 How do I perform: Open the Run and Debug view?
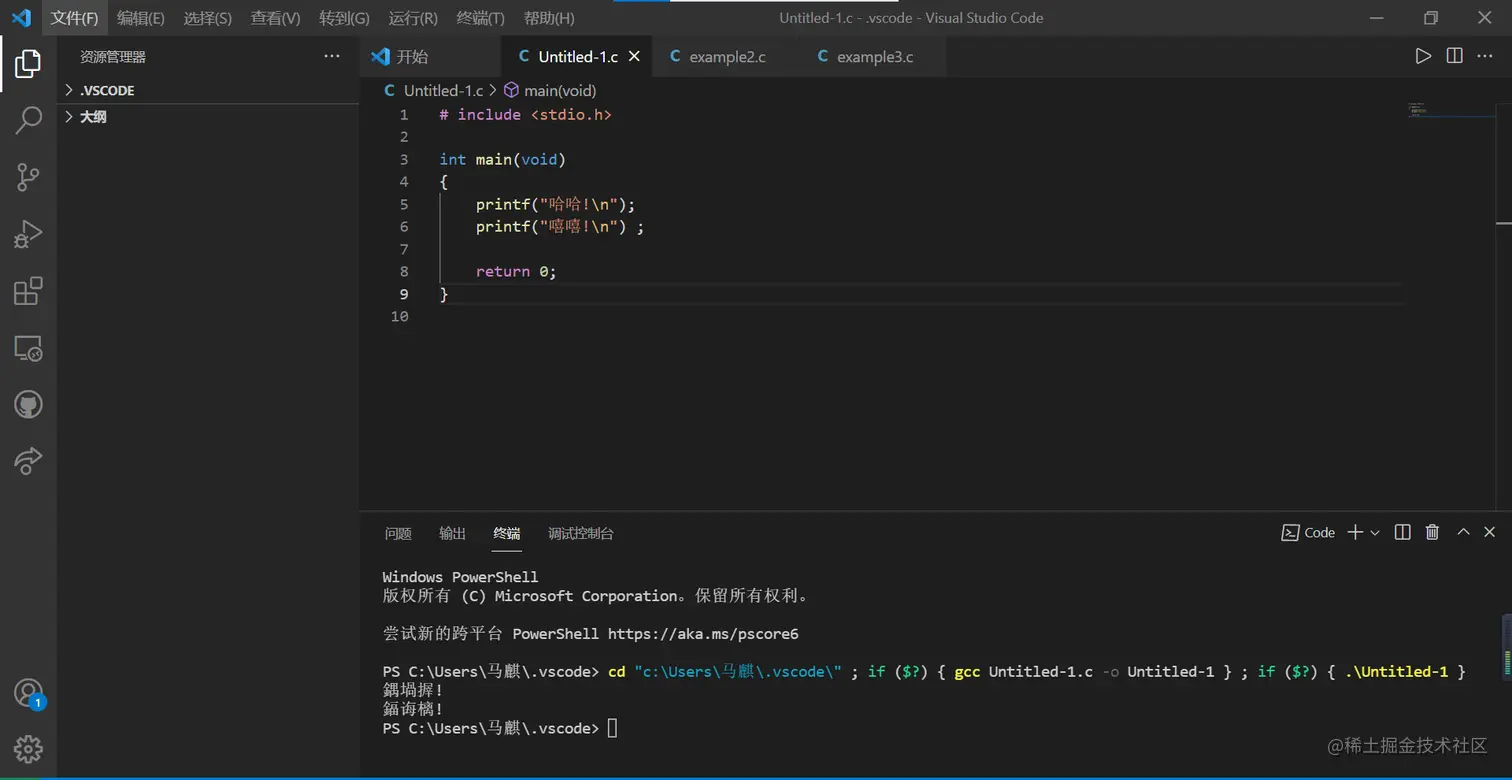tap(27, 234)
